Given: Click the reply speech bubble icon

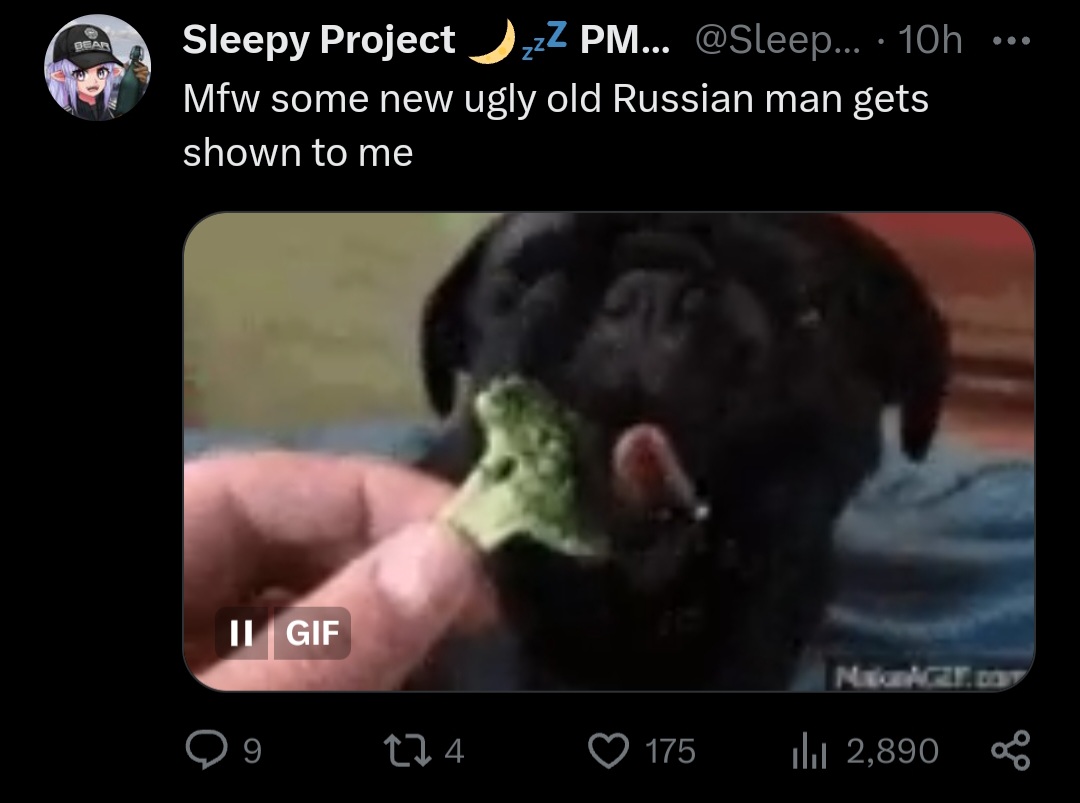Looking at the screenshot, I should coord(206,750).
